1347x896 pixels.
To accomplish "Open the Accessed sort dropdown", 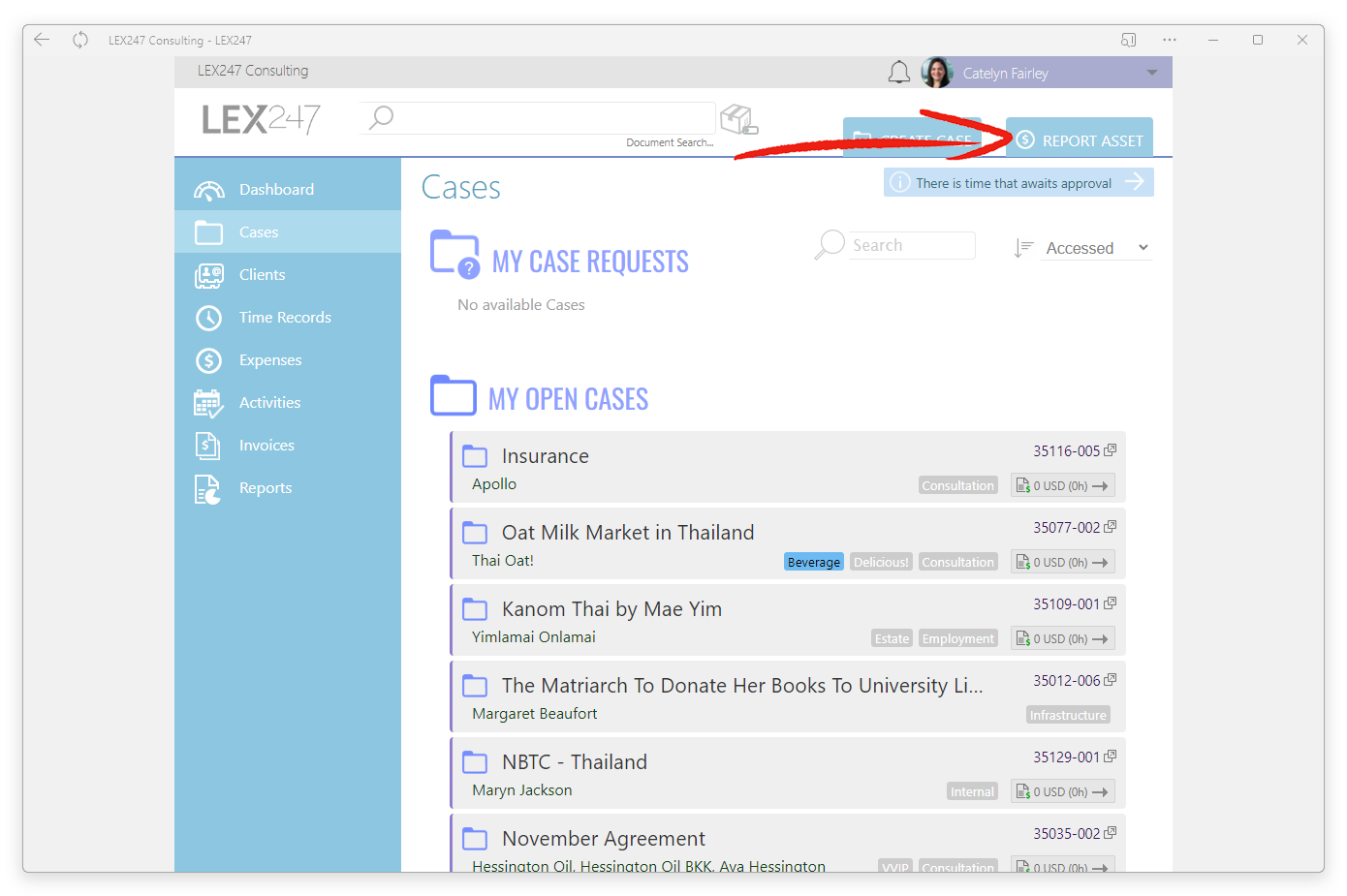I will [1097, 248].
